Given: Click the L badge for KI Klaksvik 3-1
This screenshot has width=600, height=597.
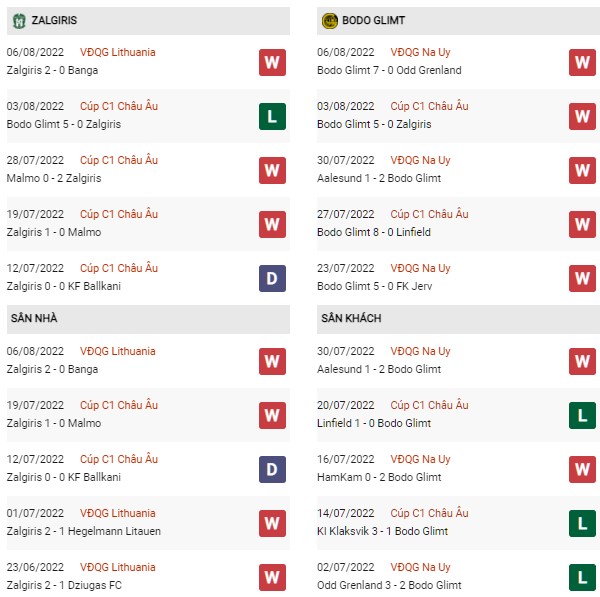Looking at the screenshot, I should (582, 523).
